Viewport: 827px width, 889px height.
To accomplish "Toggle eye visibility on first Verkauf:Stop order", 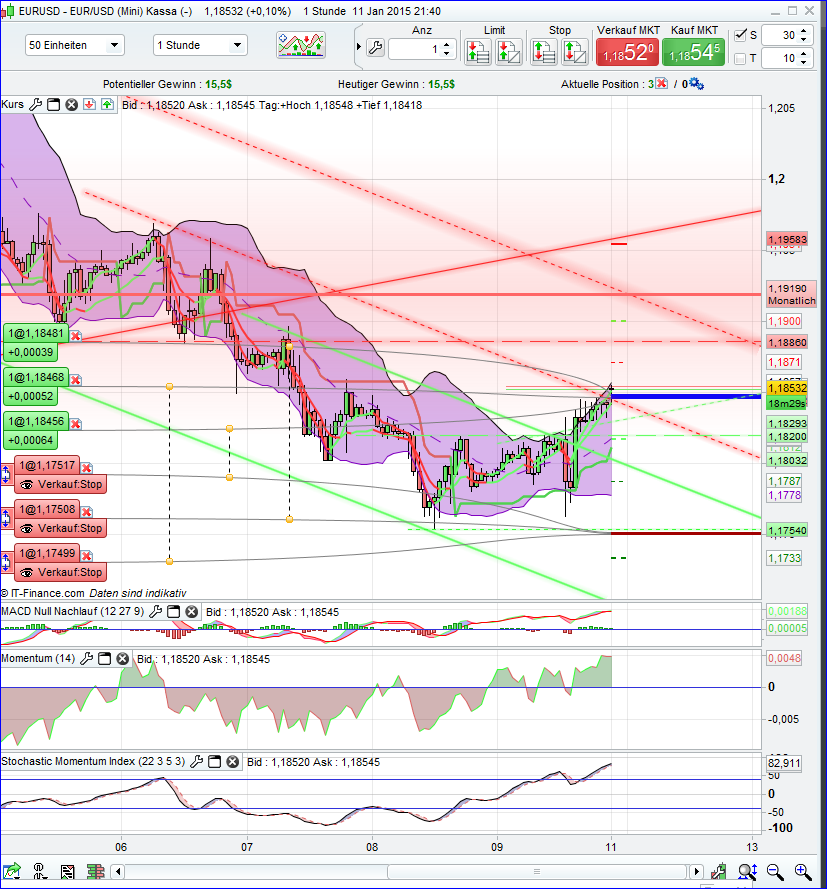I will (x=25, y=485).
